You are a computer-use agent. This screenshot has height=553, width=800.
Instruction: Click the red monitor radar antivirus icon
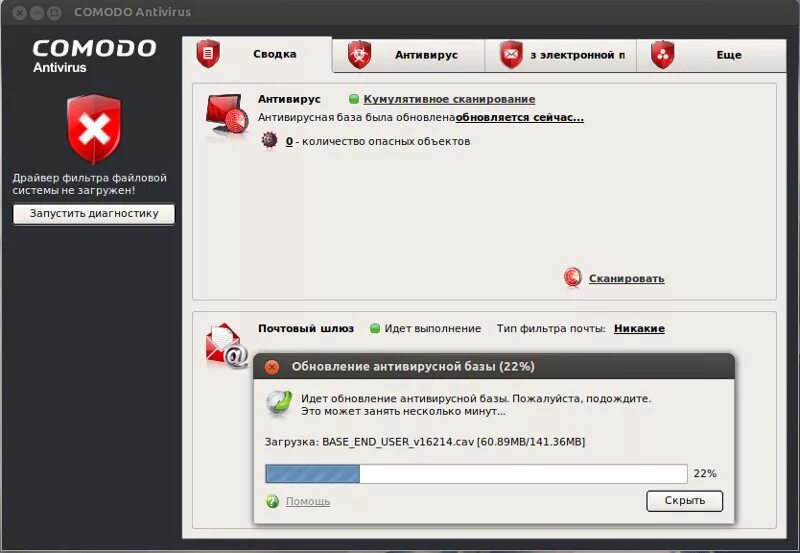click(227, 115)
